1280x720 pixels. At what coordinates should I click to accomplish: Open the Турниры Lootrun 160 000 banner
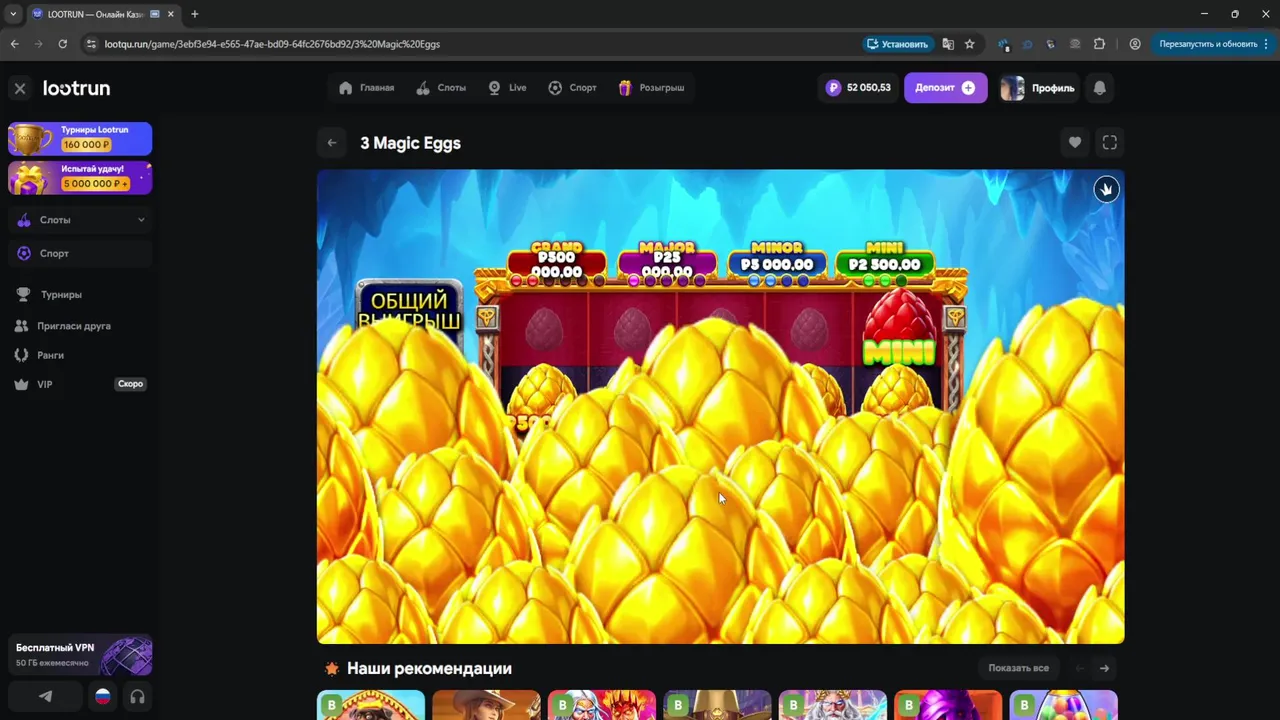click(80, 138)
